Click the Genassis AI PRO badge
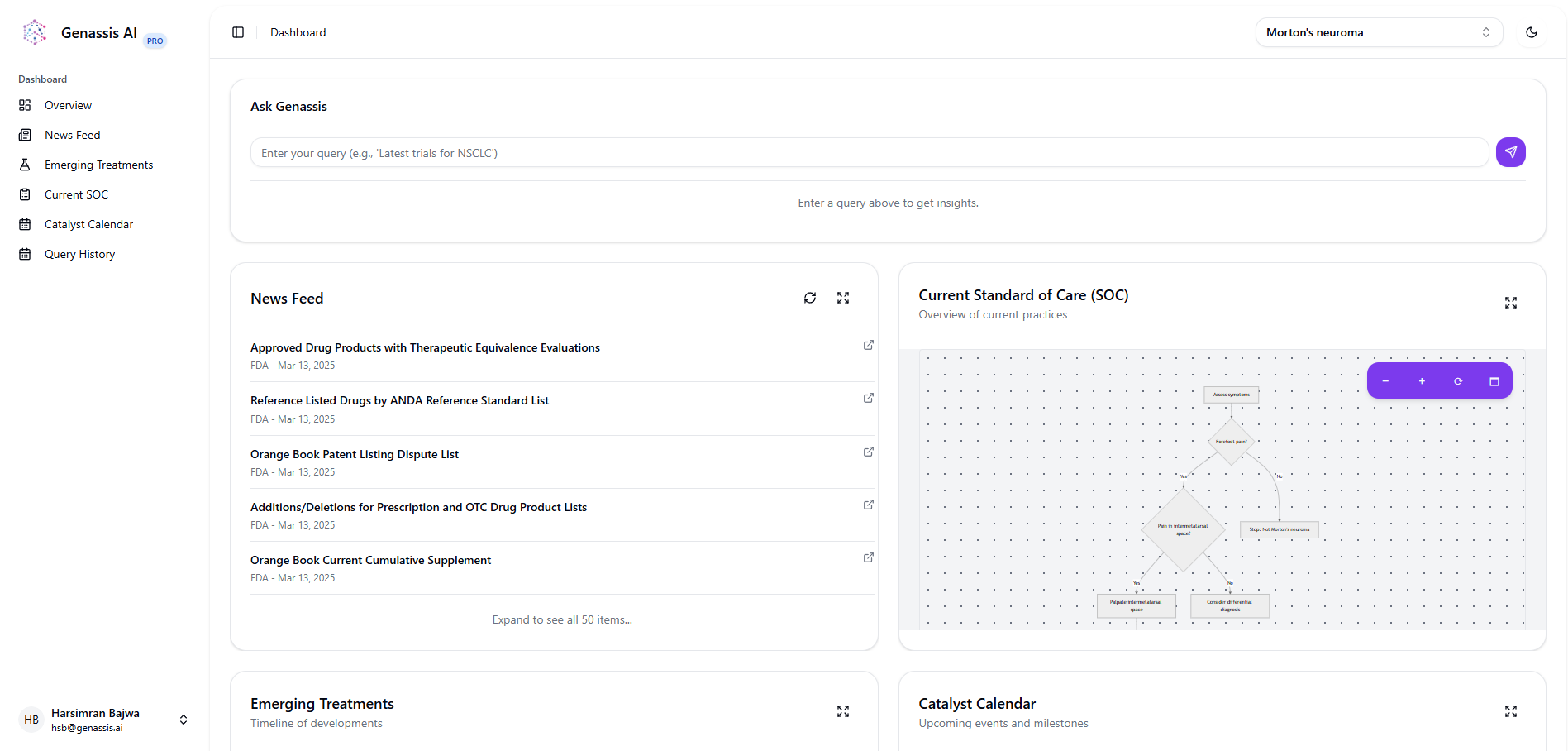The width and height of the screenshot is (1568, 751). pos(155,40)
